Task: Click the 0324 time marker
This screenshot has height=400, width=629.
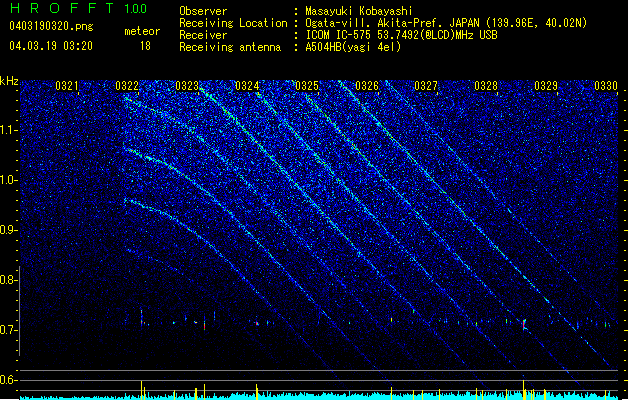Action: tap(247, 86)
